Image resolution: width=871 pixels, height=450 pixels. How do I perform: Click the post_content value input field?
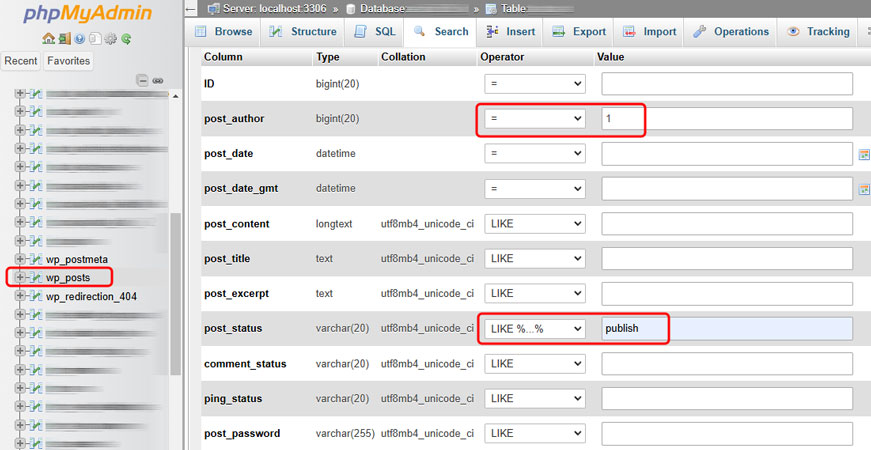click(727, 224)
